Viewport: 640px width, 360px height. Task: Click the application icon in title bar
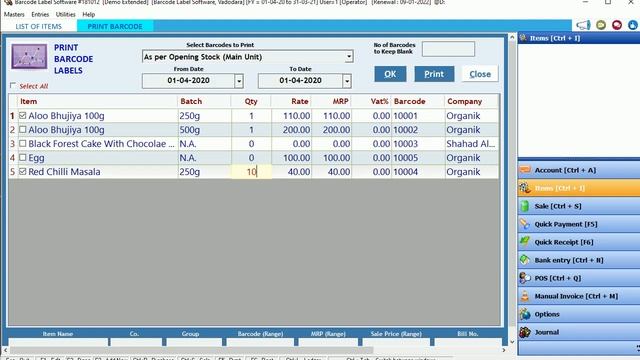point(8,2)
